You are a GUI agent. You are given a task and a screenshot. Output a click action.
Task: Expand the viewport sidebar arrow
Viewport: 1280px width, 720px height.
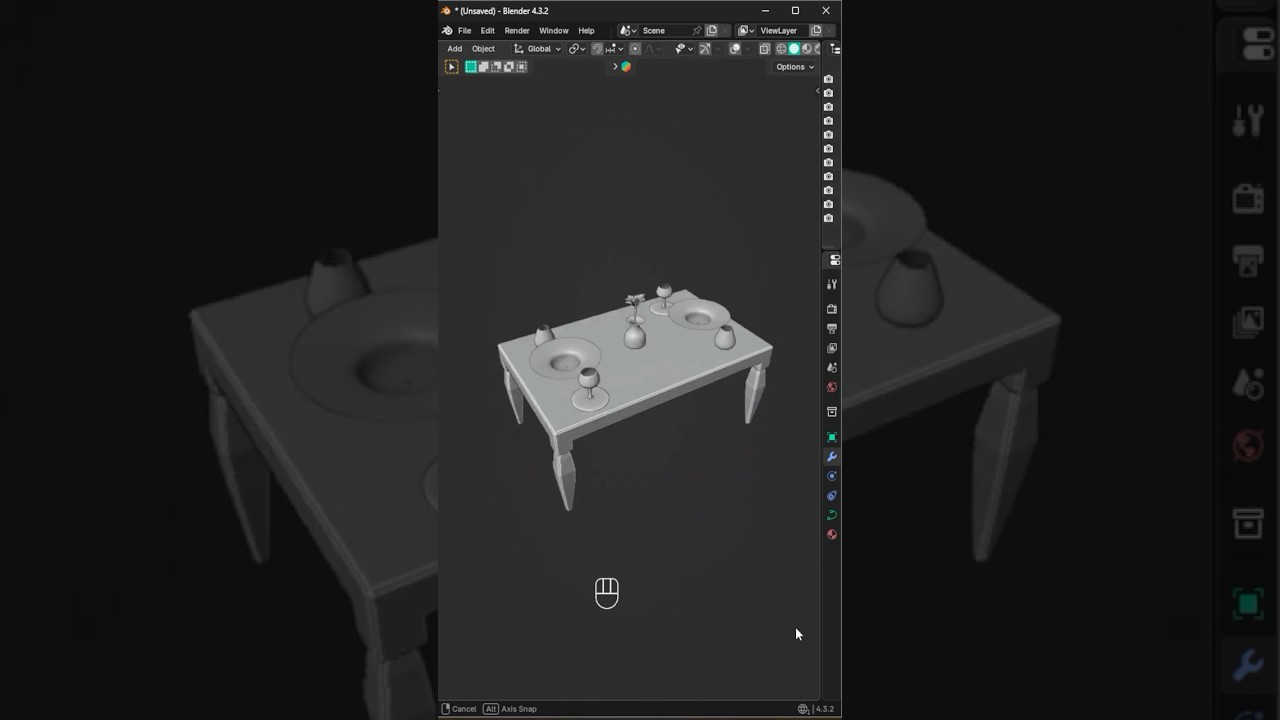(817, 91)
